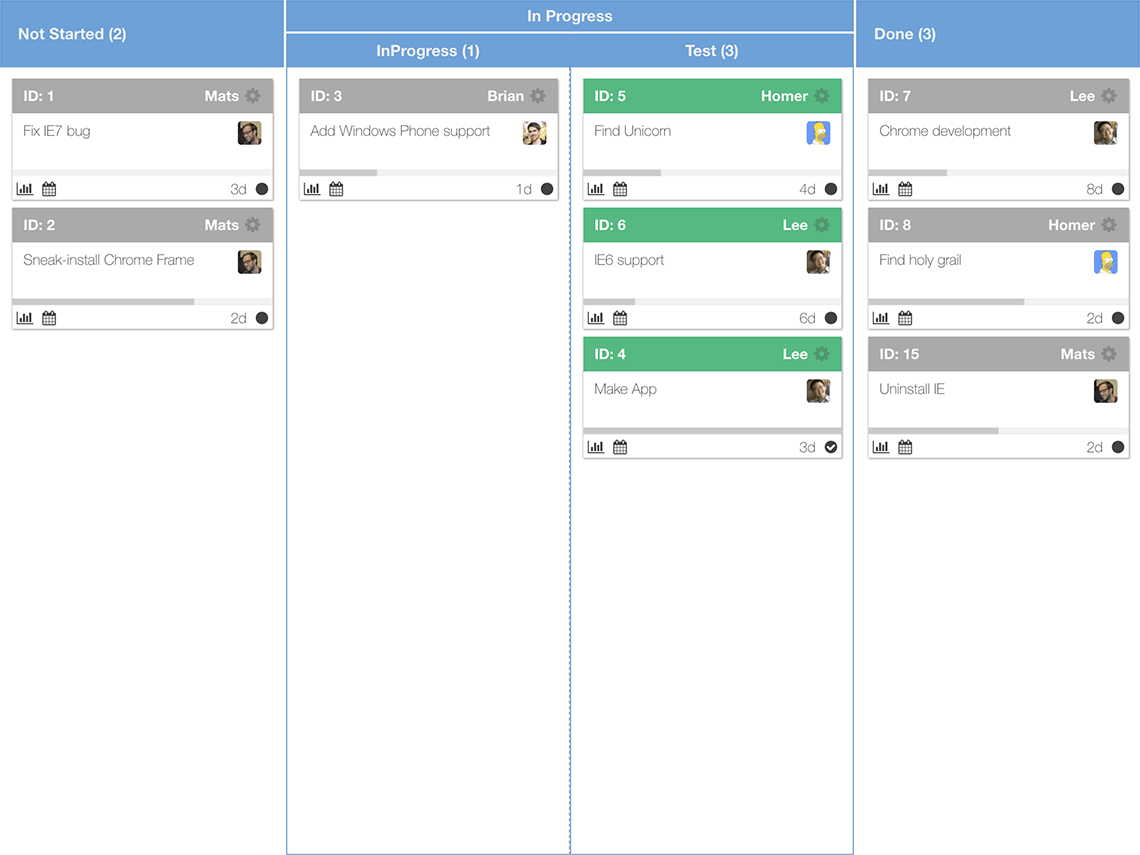Viewport: 1140px width, 855px height.
Task: Expand gear options on ID: 8 Homer card
Action: pyautogui.click(x=1109, y=225)
